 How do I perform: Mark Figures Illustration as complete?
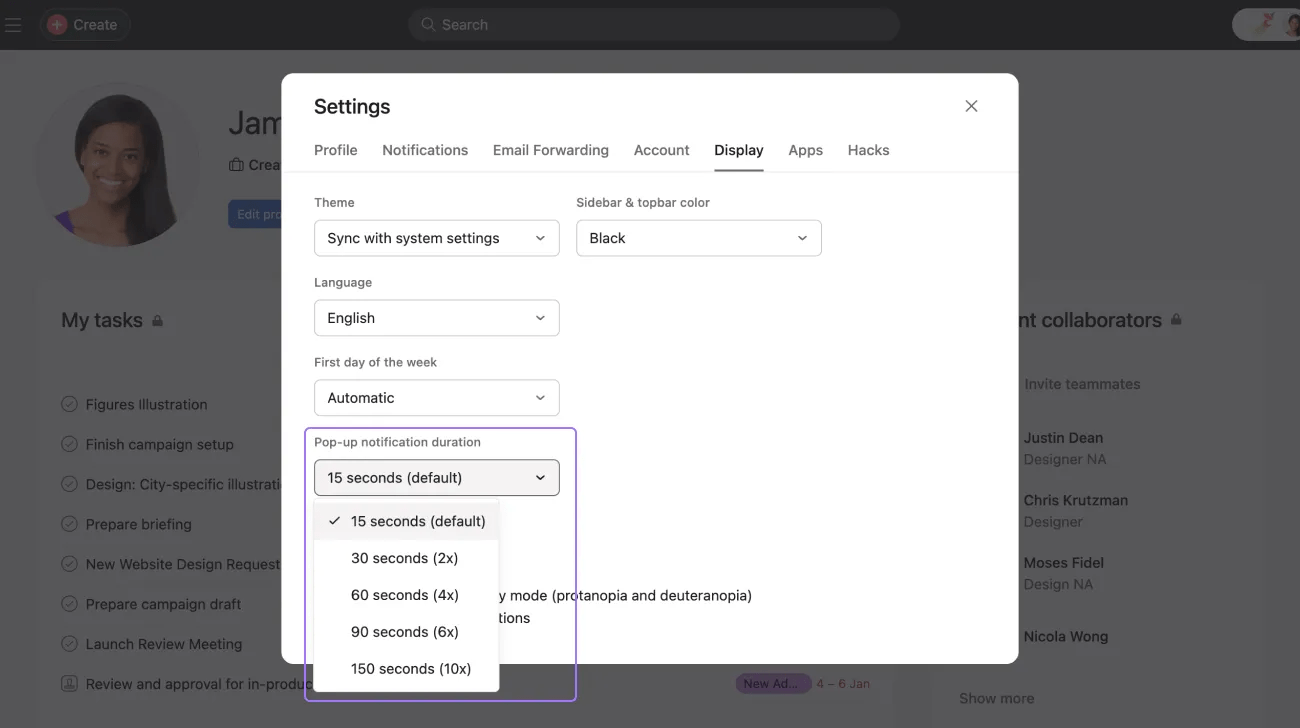[69, 404]
